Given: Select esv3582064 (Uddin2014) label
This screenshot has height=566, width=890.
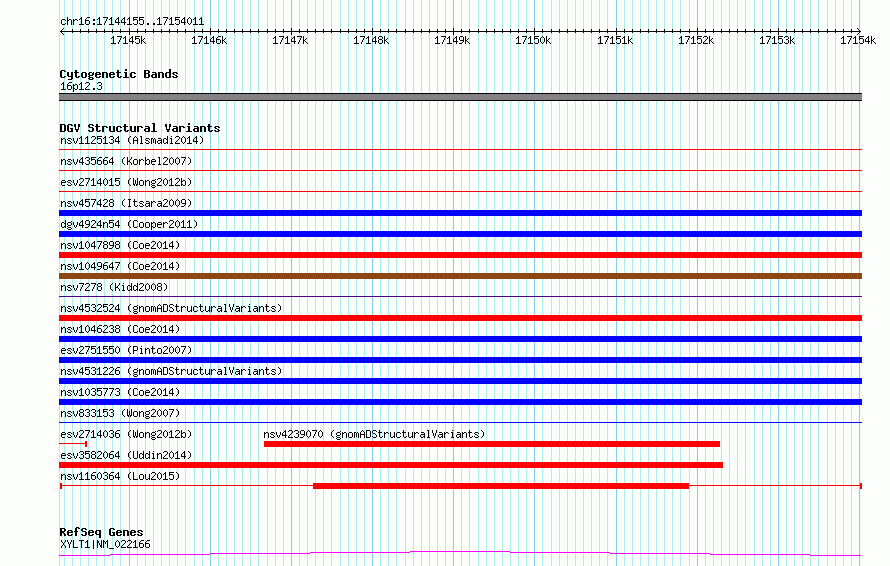Looking at the screenshot, I should [x=126, y=455].
